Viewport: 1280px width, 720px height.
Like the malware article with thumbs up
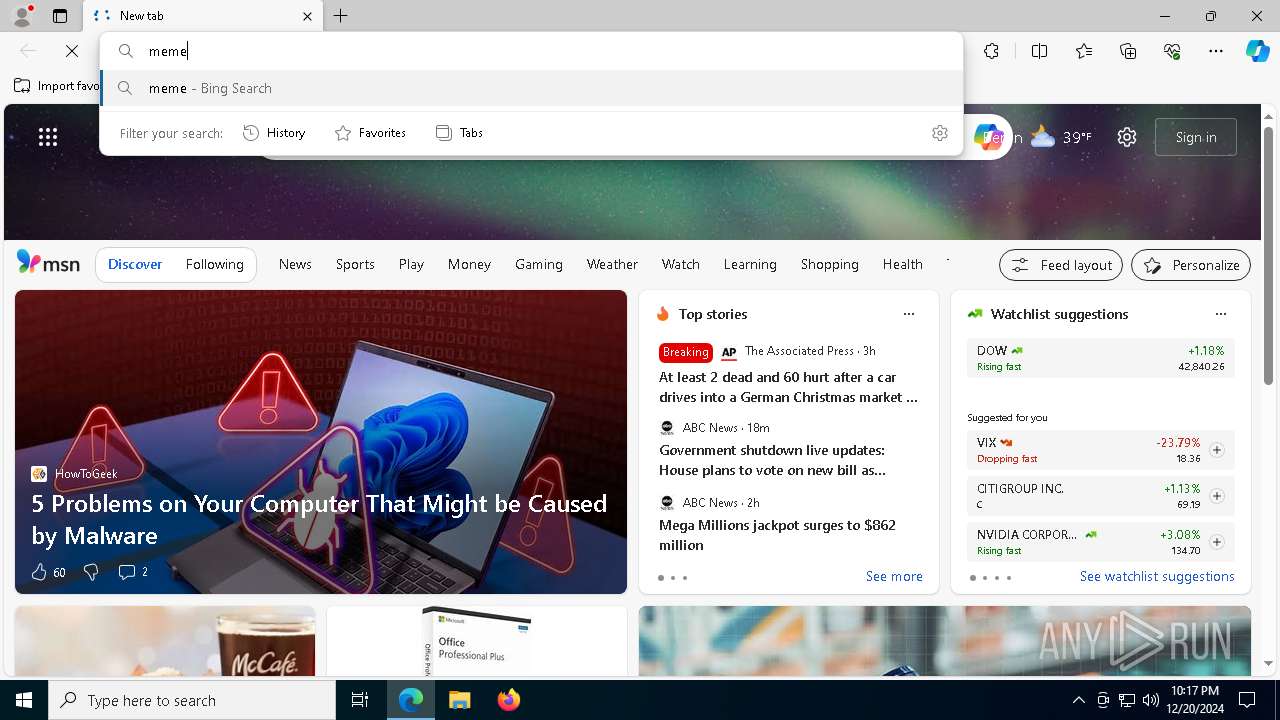(x=48, y=572)
